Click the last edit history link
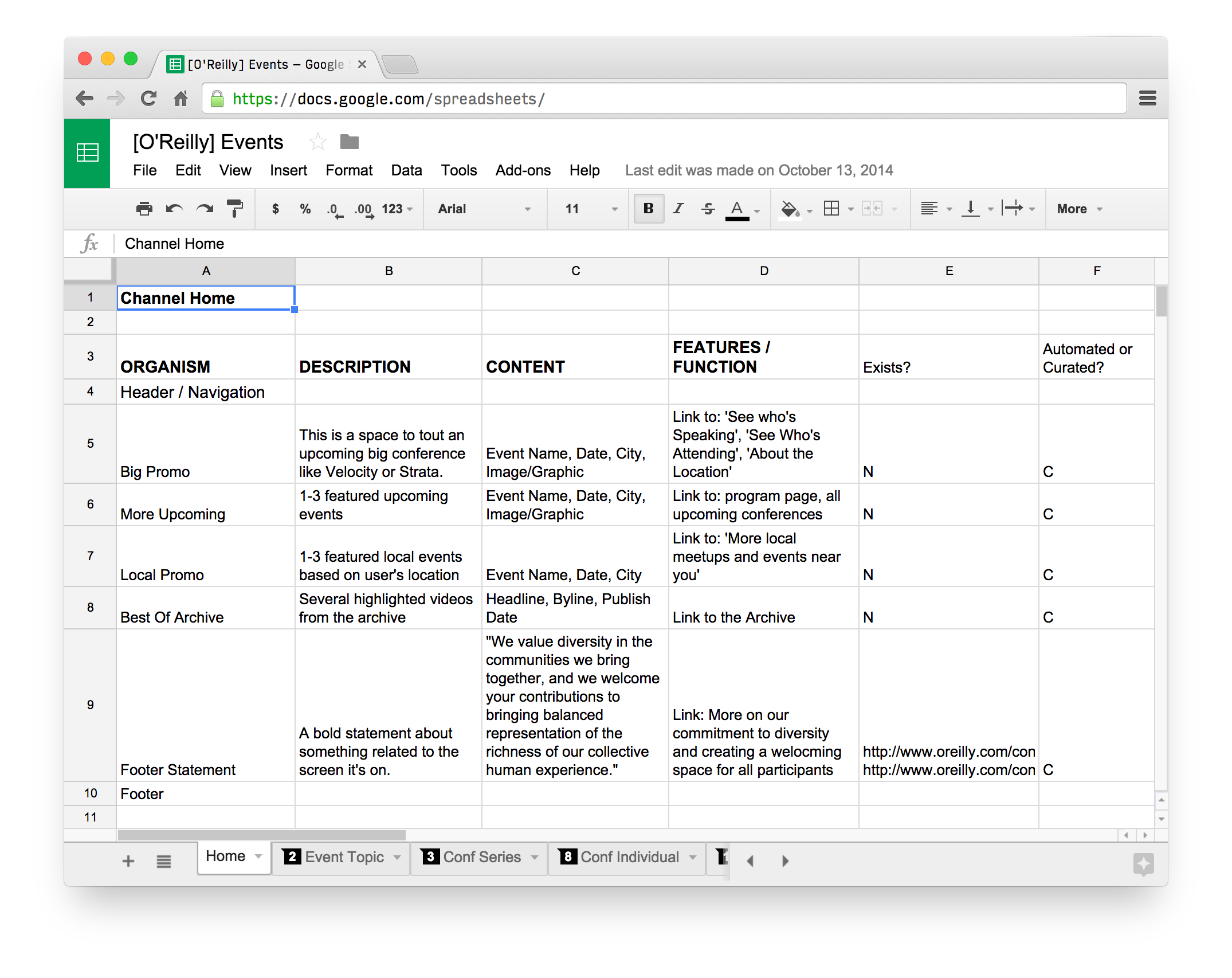Viewport: 1232px width, 978px height. point(759,170)
